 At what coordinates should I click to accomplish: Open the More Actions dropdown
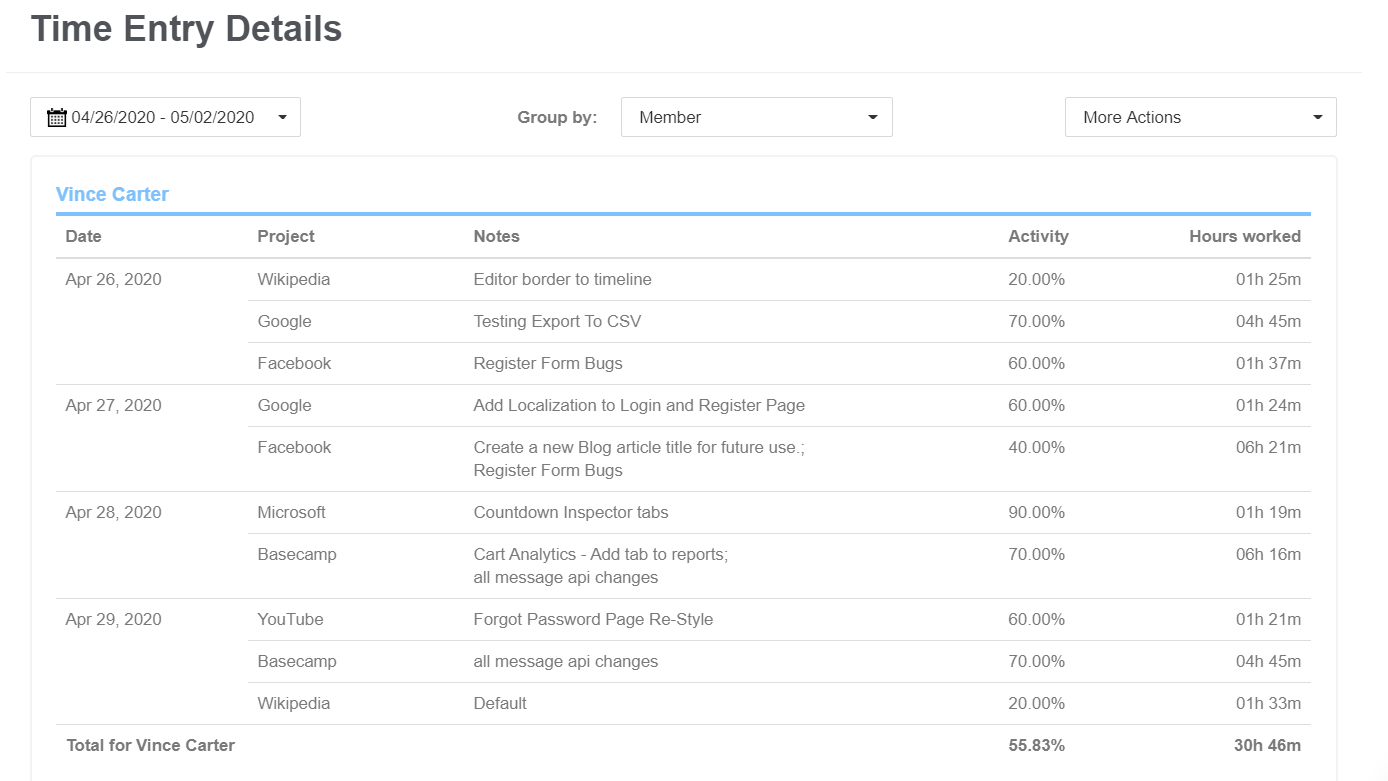click(x=1200, y=117)
